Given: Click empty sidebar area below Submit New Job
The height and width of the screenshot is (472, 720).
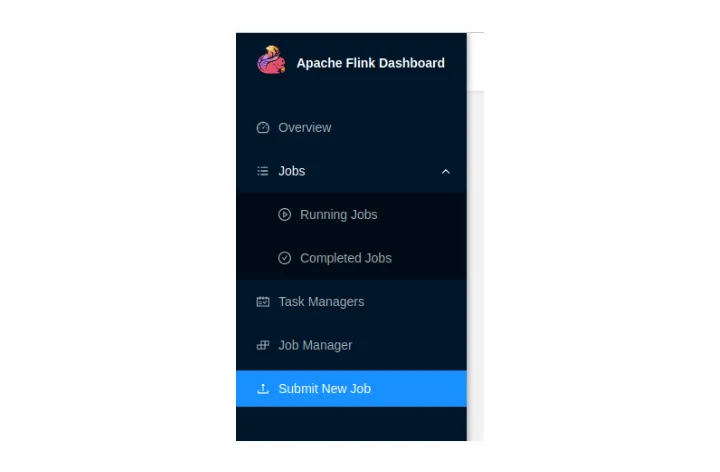Looking at the screenshot, I should (351, 424).
